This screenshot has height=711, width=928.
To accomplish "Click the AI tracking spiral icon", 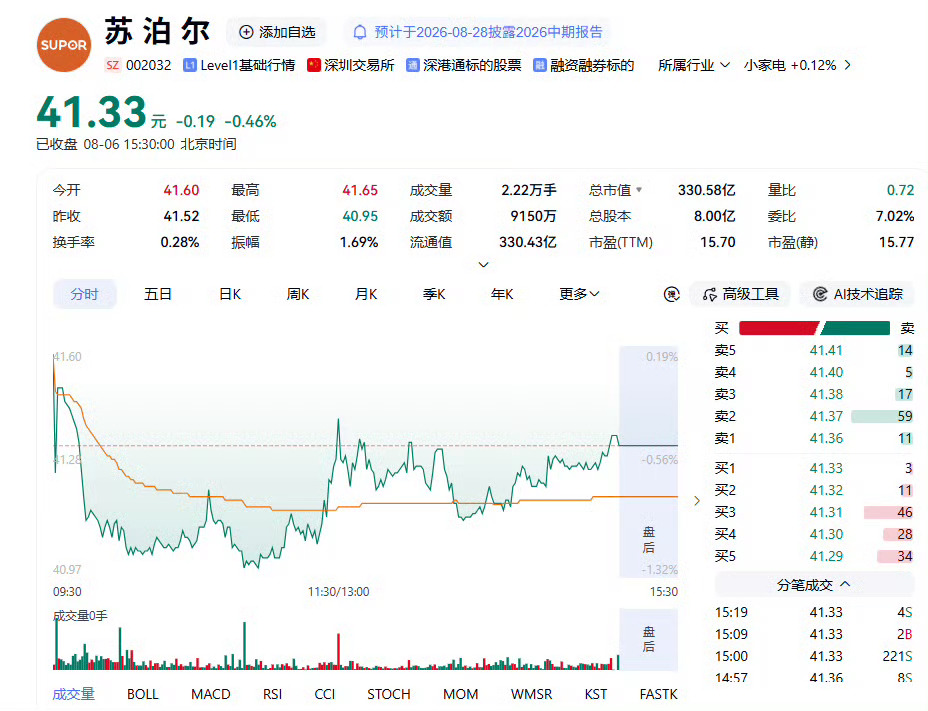I will coord(820,294).
